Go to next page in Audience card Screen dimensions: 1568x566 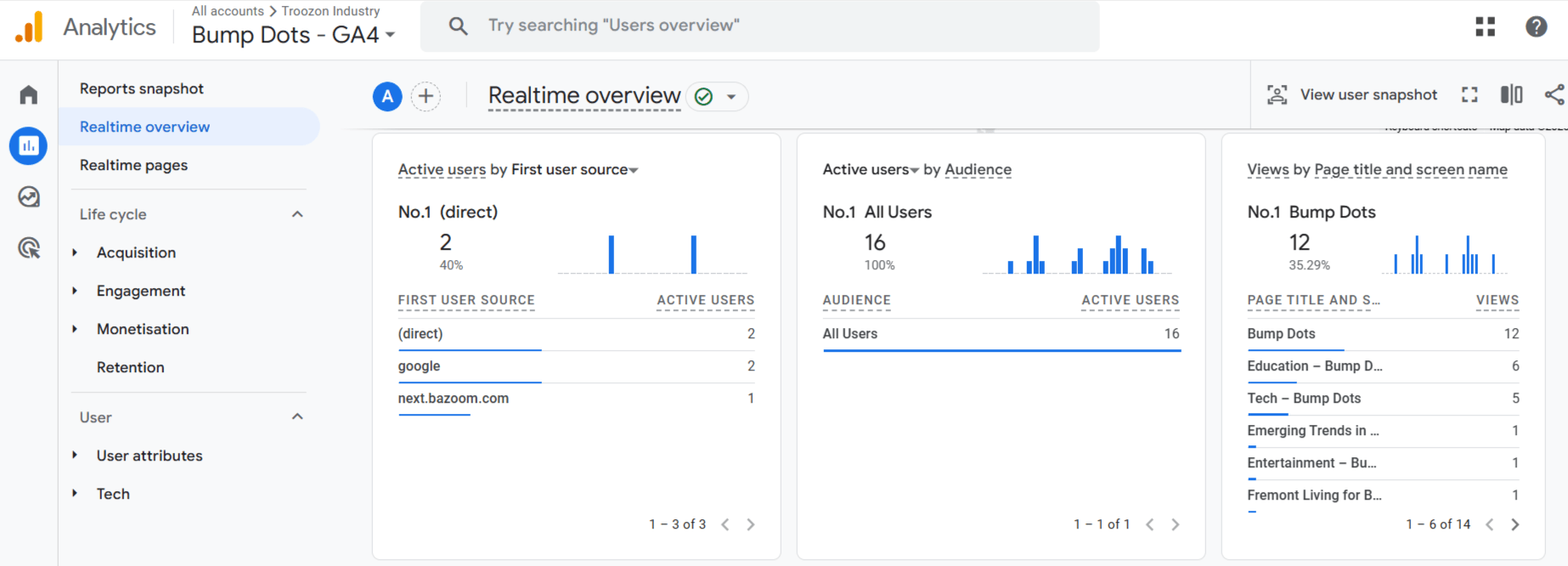click(x=1176, y=524)
